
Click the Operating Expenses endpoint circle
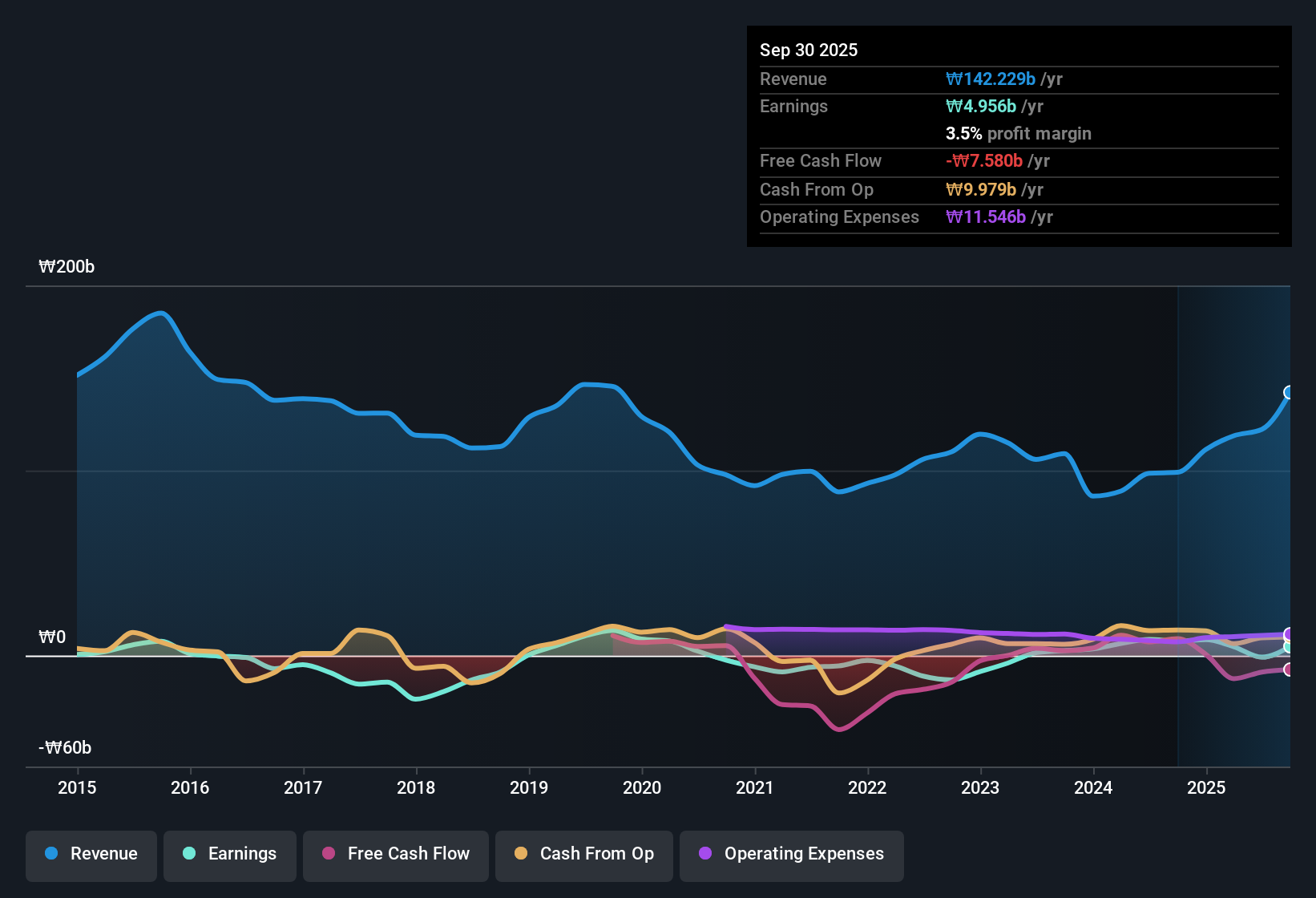click(x=1289, y=634)
